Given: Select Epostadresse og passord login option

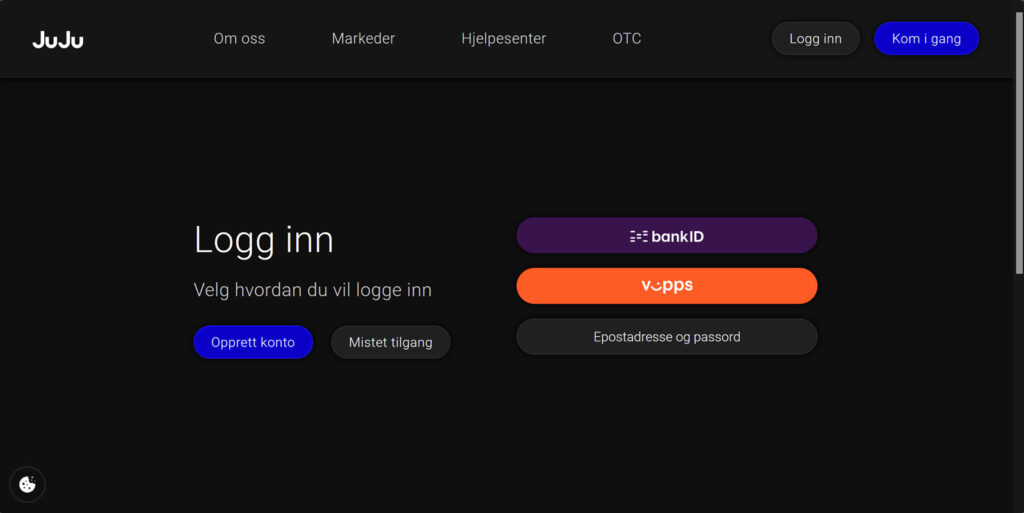Looking at the screenshot, I should point(667,337).
